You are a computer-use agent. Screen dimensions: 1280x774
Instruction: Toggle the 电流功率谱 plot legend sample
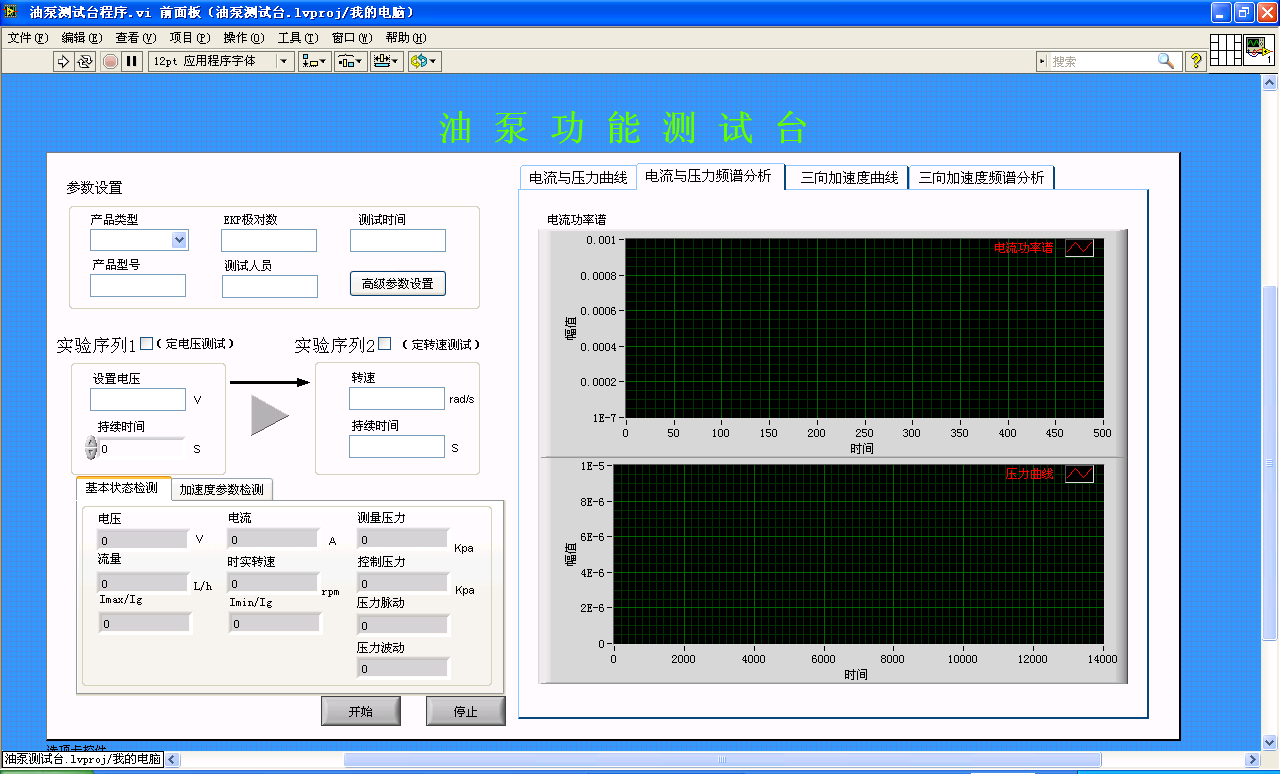click(1079, 248)
